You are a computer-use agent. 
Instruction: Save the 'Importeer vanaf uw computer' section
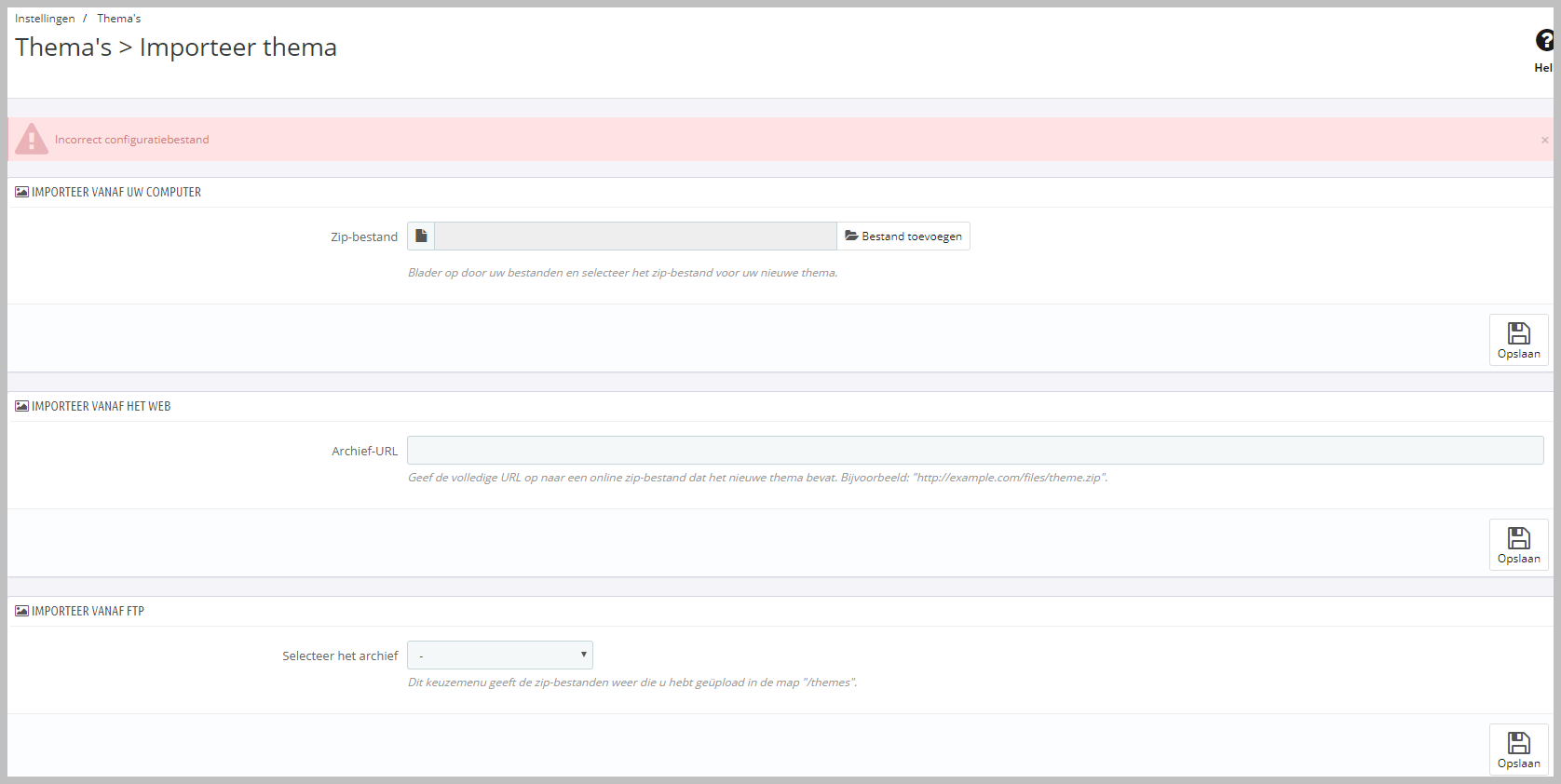(1518, 340)
